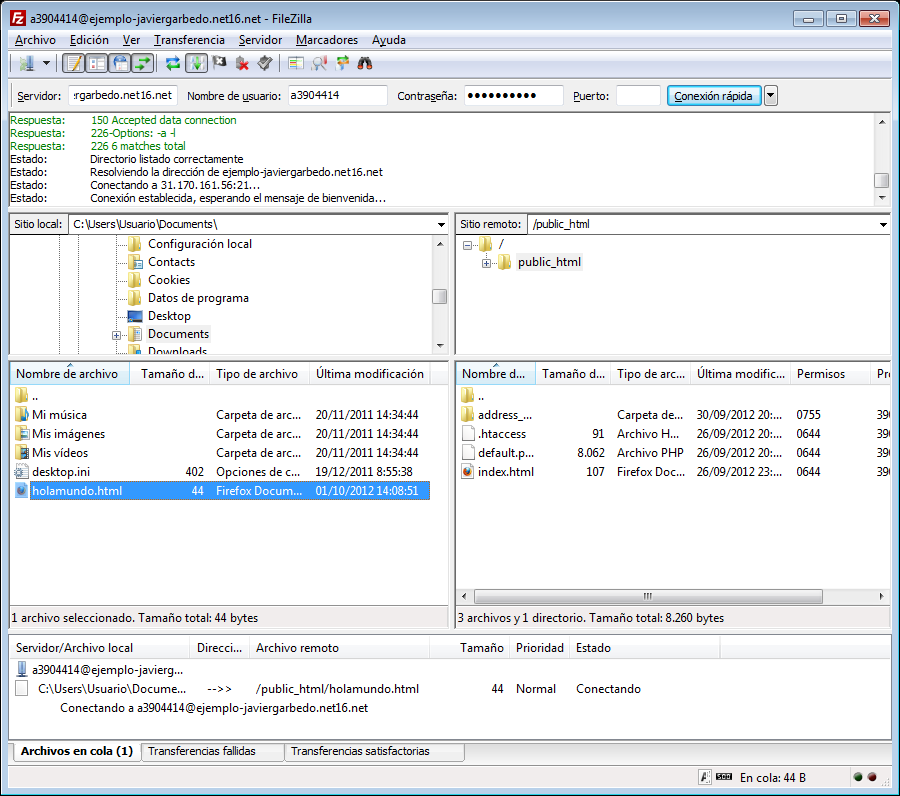
Task: Toggle the message log display
Action: (73, 64)
